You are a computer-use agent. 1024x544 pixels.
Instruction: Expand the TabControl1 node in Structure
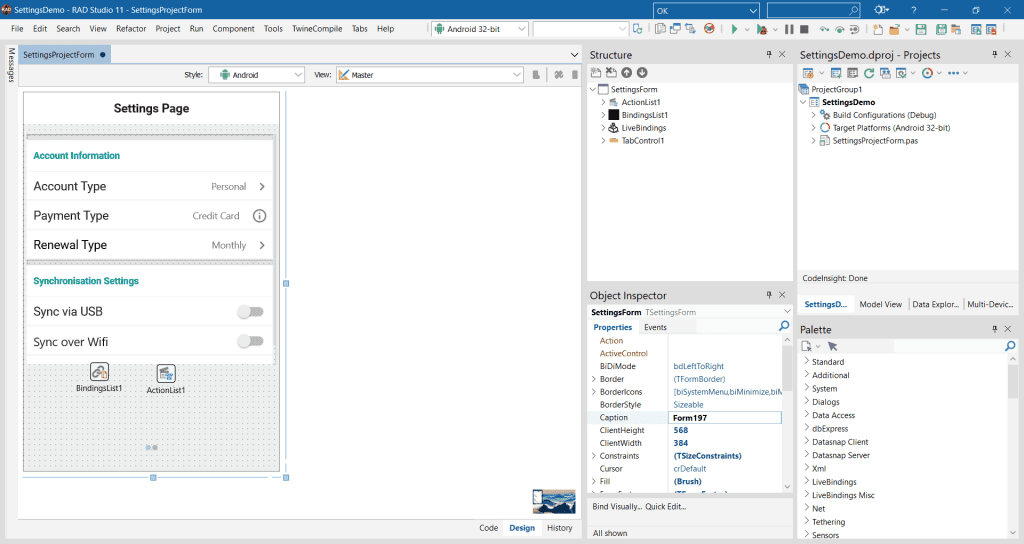(603, 140)
